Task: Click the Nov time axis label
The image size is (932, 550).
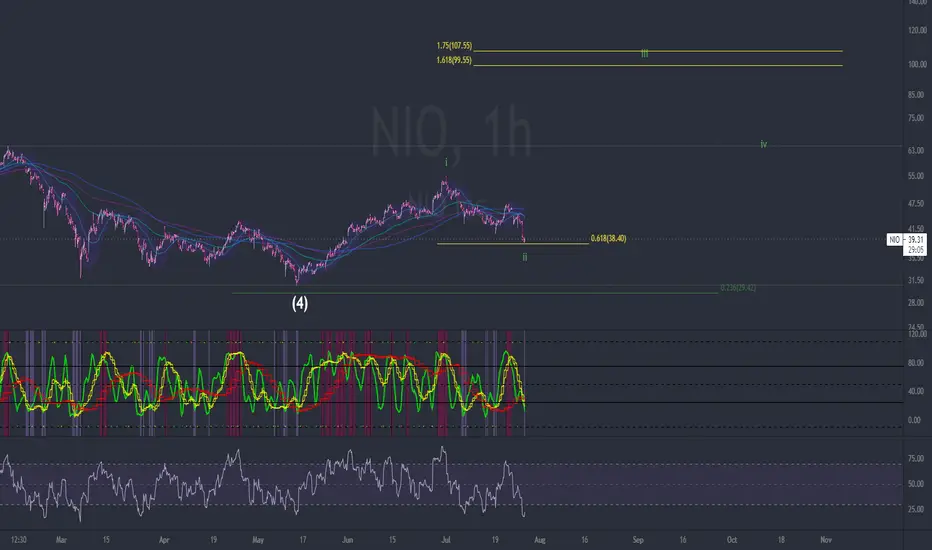Action: (826, 540)
